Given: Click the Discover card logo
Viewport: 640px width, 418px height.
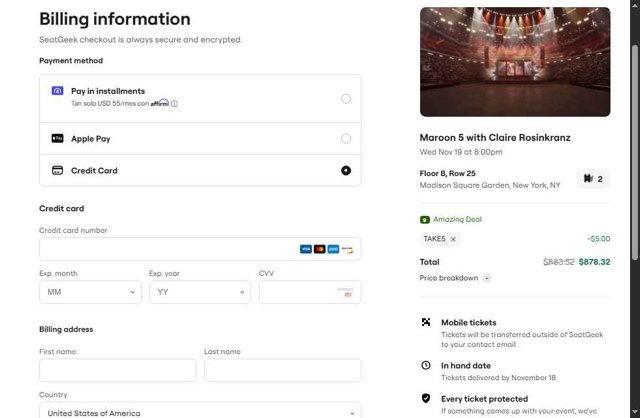Looking at the screenshot, I should 347,249.
